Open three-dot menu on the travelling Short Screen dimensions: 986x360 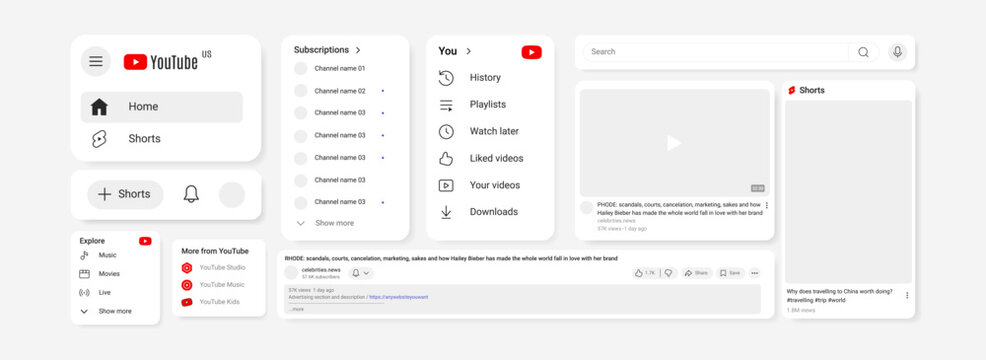[907, 295]
